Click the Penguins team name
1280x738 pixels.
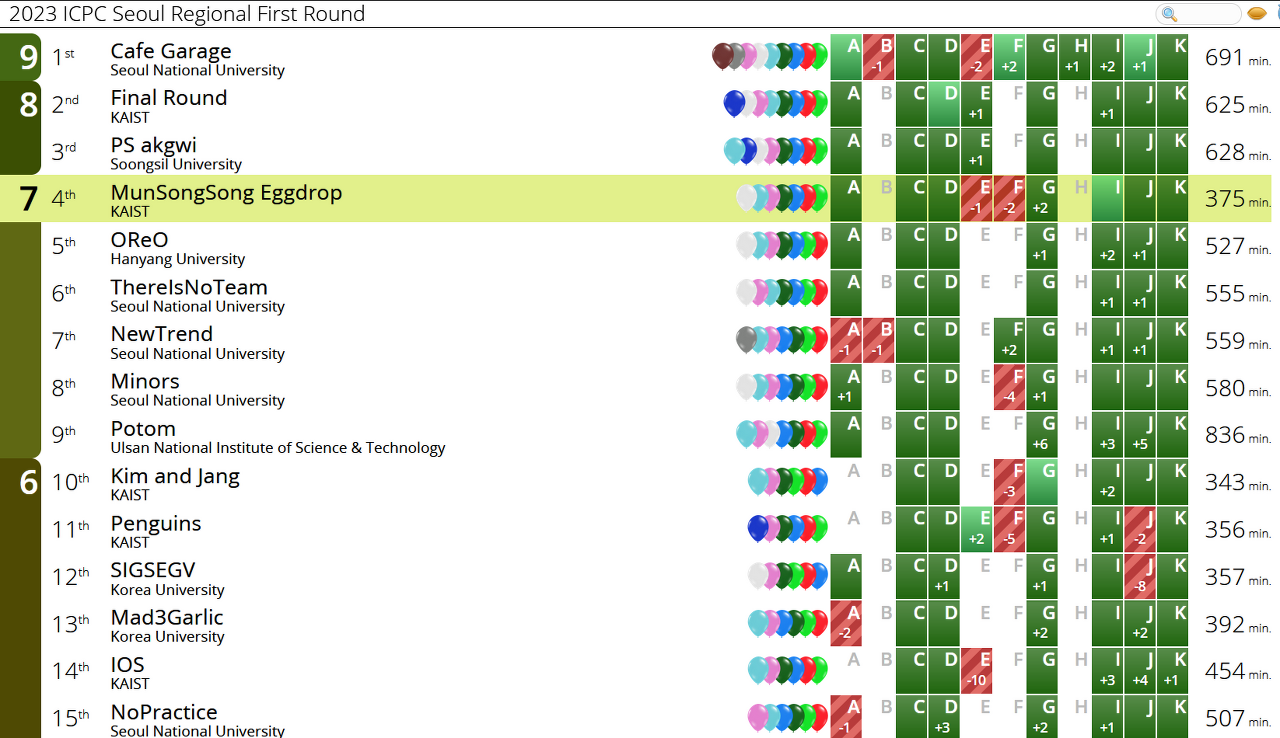pos(156,523)
